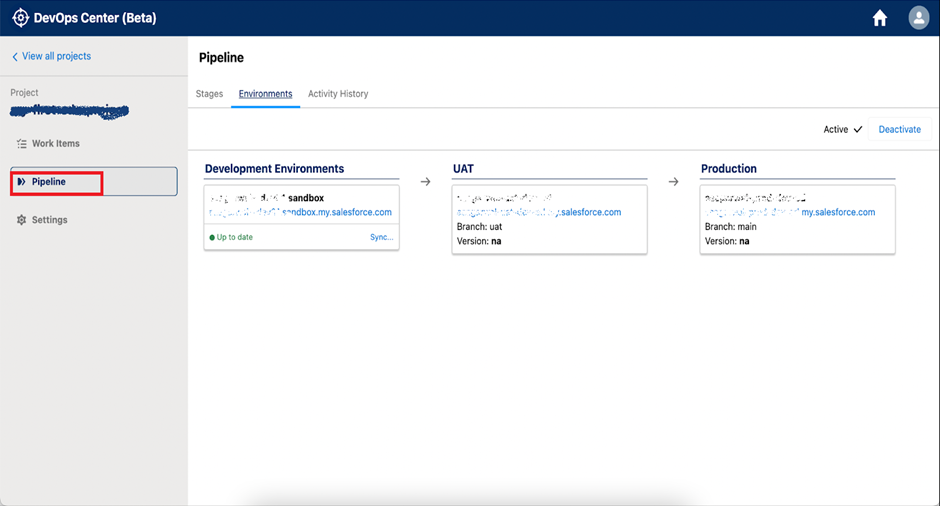Click the Pipeline page title
The width and height of the screenshot is (940, 506).
click(221, 58)
